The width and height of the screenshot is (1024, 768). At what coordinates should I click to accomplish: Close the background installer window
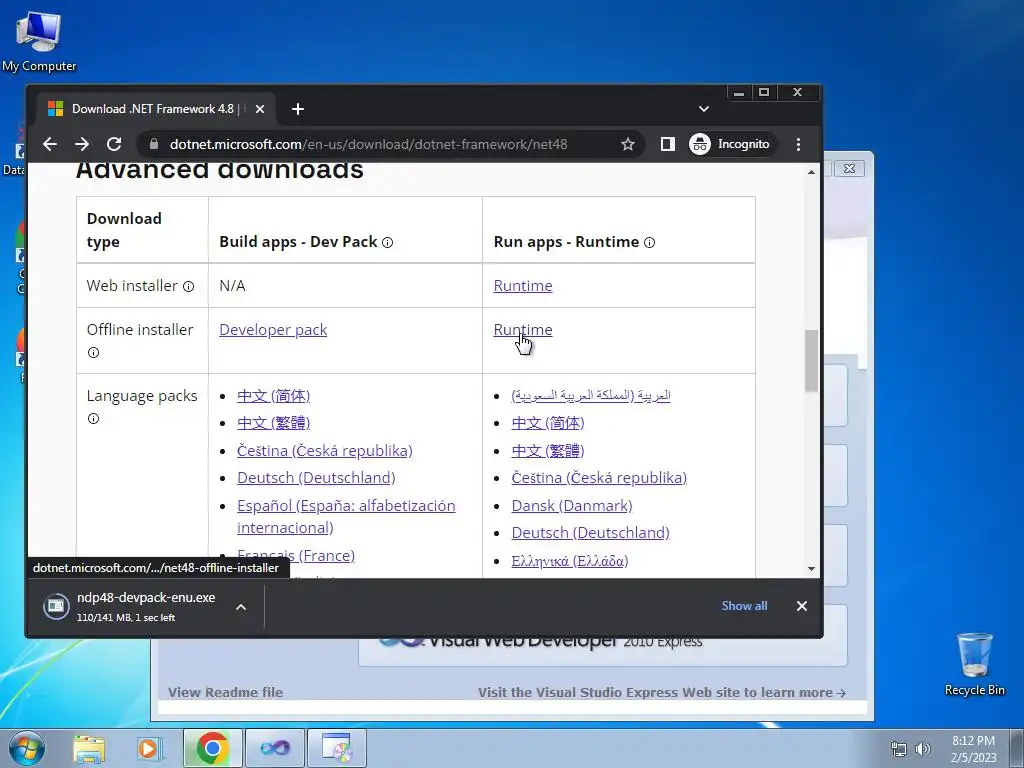[849, 168]
